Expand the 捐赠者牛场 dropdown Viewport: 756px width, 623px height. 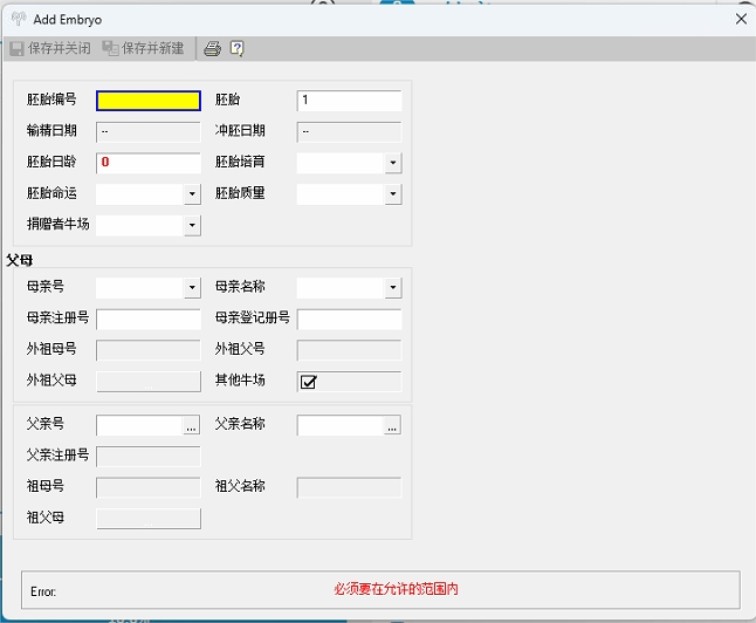point(192,225)
